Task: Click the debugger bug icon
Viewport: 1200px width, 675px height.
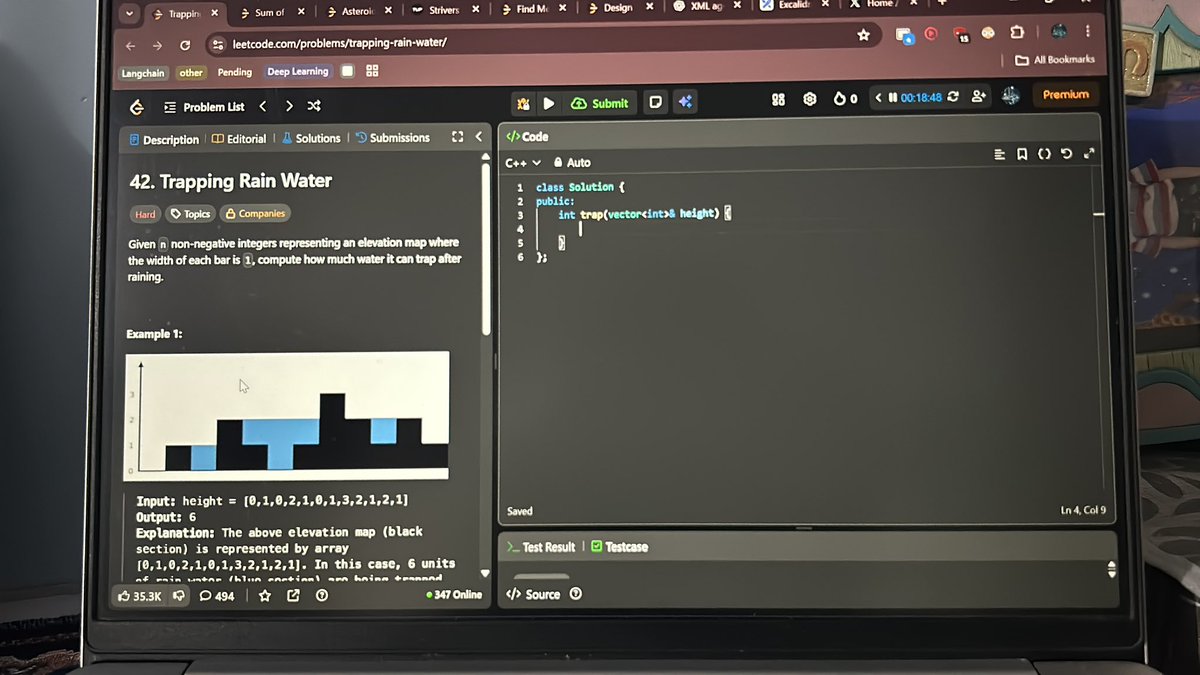Action: coord(523,103)
